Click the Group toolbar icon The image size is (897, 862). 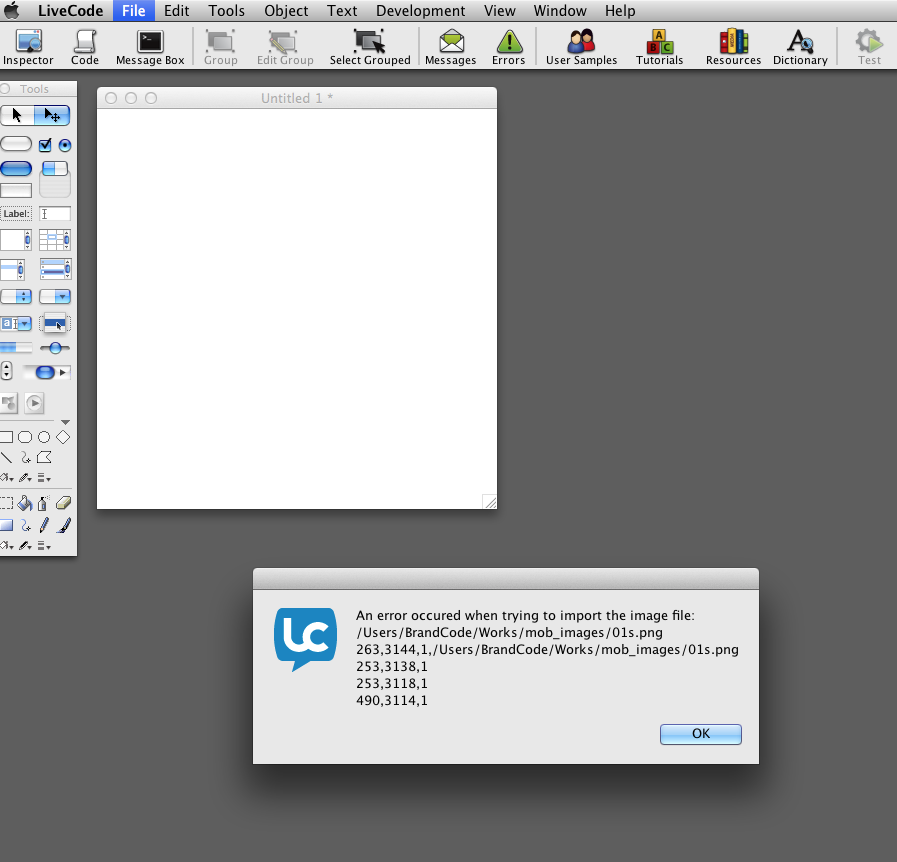point(220,47)
